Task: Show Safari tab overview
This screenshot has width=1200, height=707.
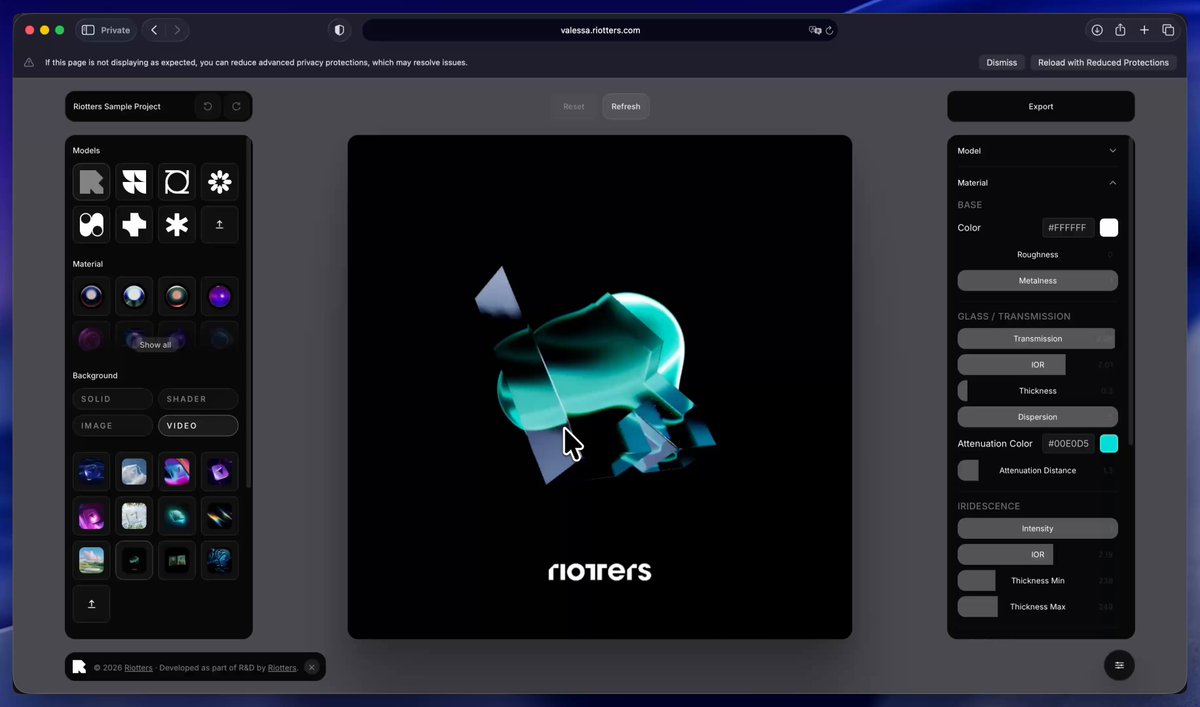Action: coord(1168,30)
